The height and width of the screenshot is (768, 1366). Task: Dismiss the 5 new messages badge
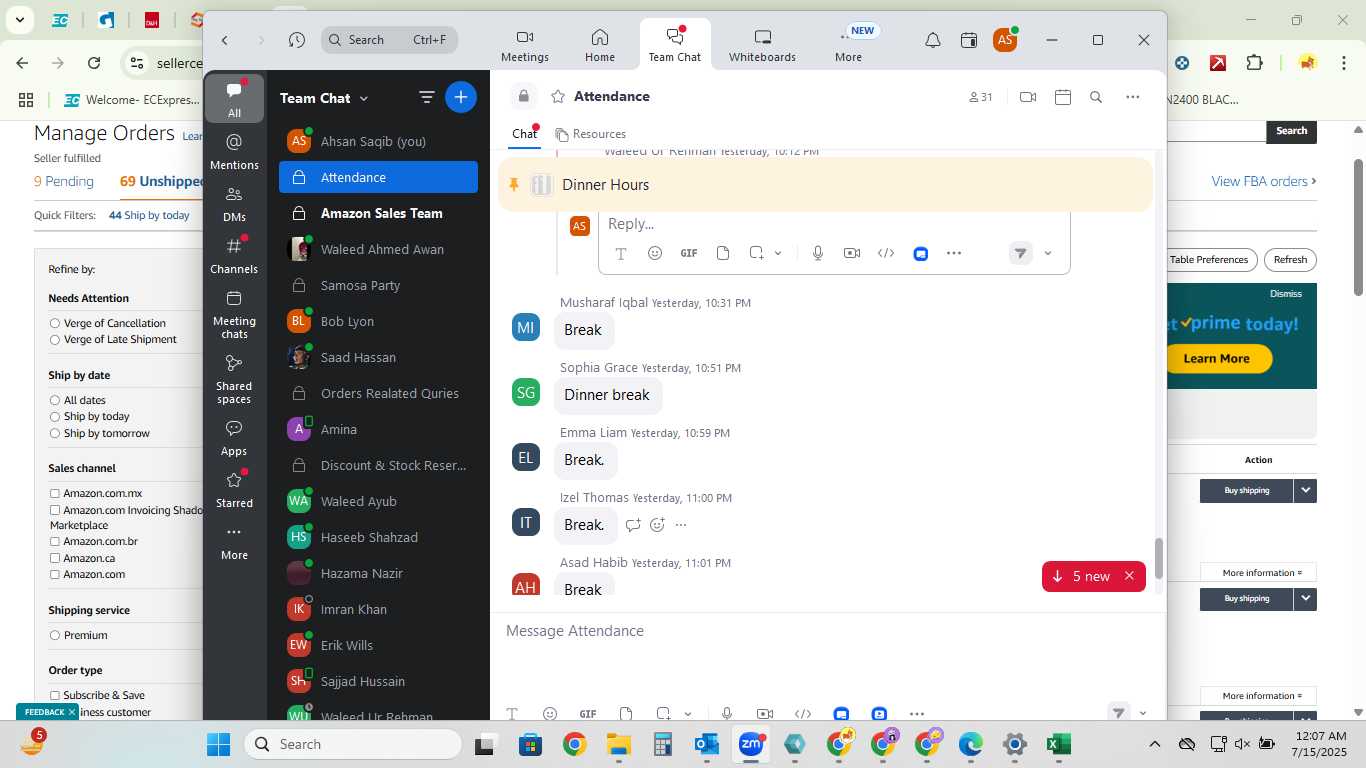pyautogui.click(x=1129, y=576)
